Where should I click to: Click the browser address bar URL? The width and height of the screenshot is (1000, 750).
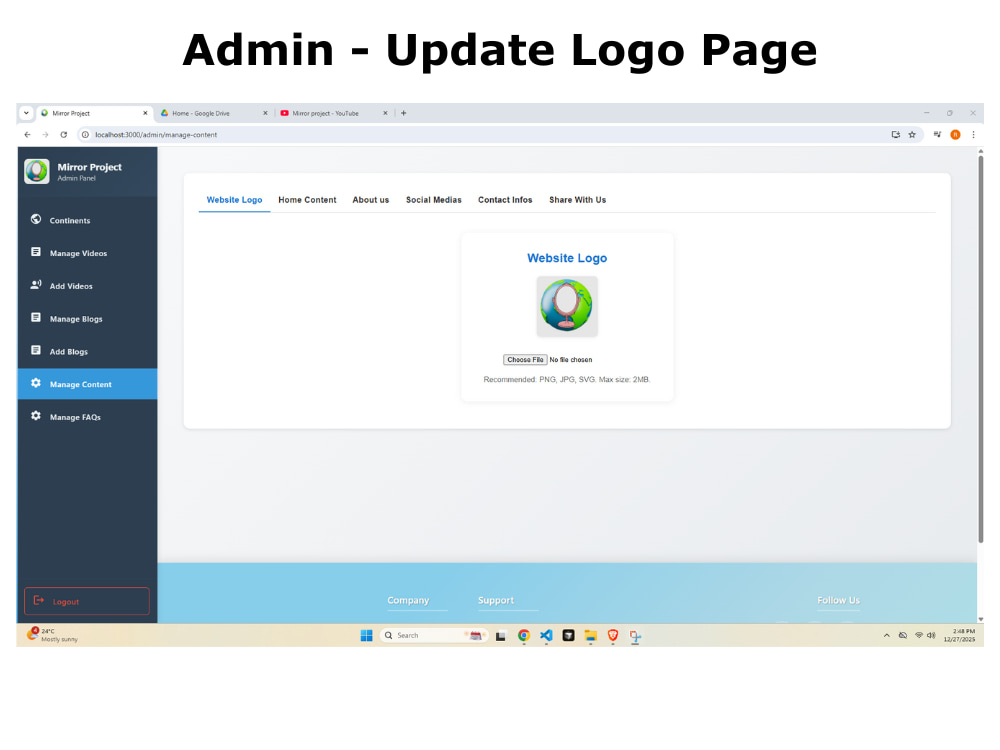point(156,135)
